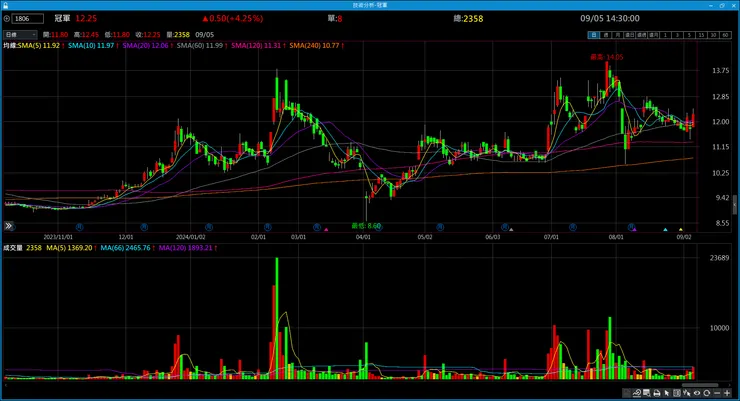Click the 最高 14.05 high price label
This screenshot has width=740, height=401.
[606, 57]
